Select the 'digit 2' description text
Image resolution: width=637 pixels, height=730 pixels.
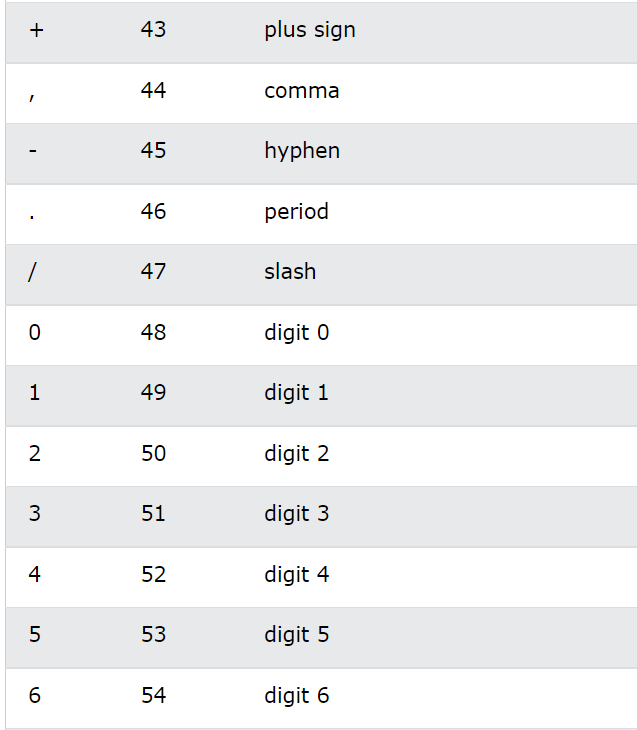coord(297,454)
